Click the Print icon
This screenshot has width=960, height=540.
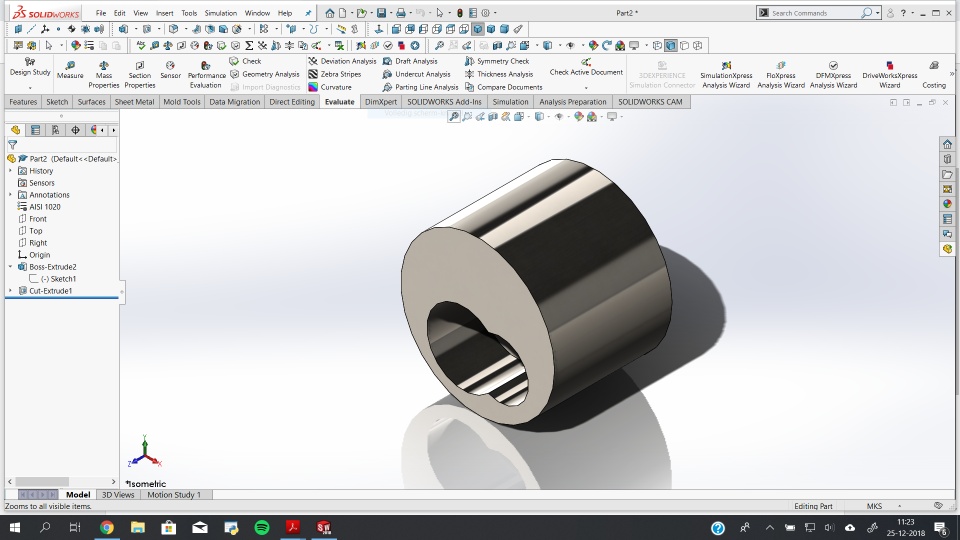click(400, 13)
